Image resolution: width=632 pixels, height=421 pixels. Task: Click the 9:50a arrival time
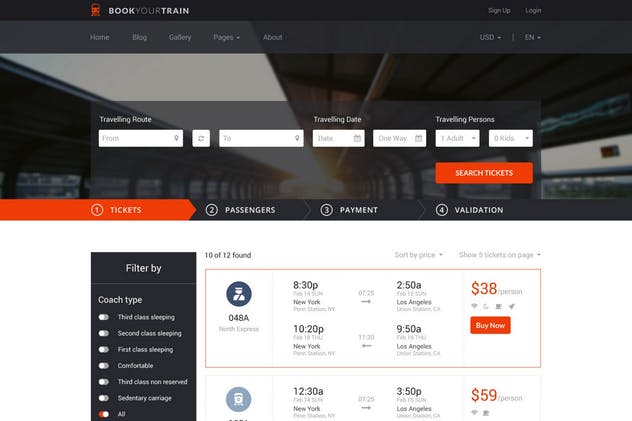point(409,329)
